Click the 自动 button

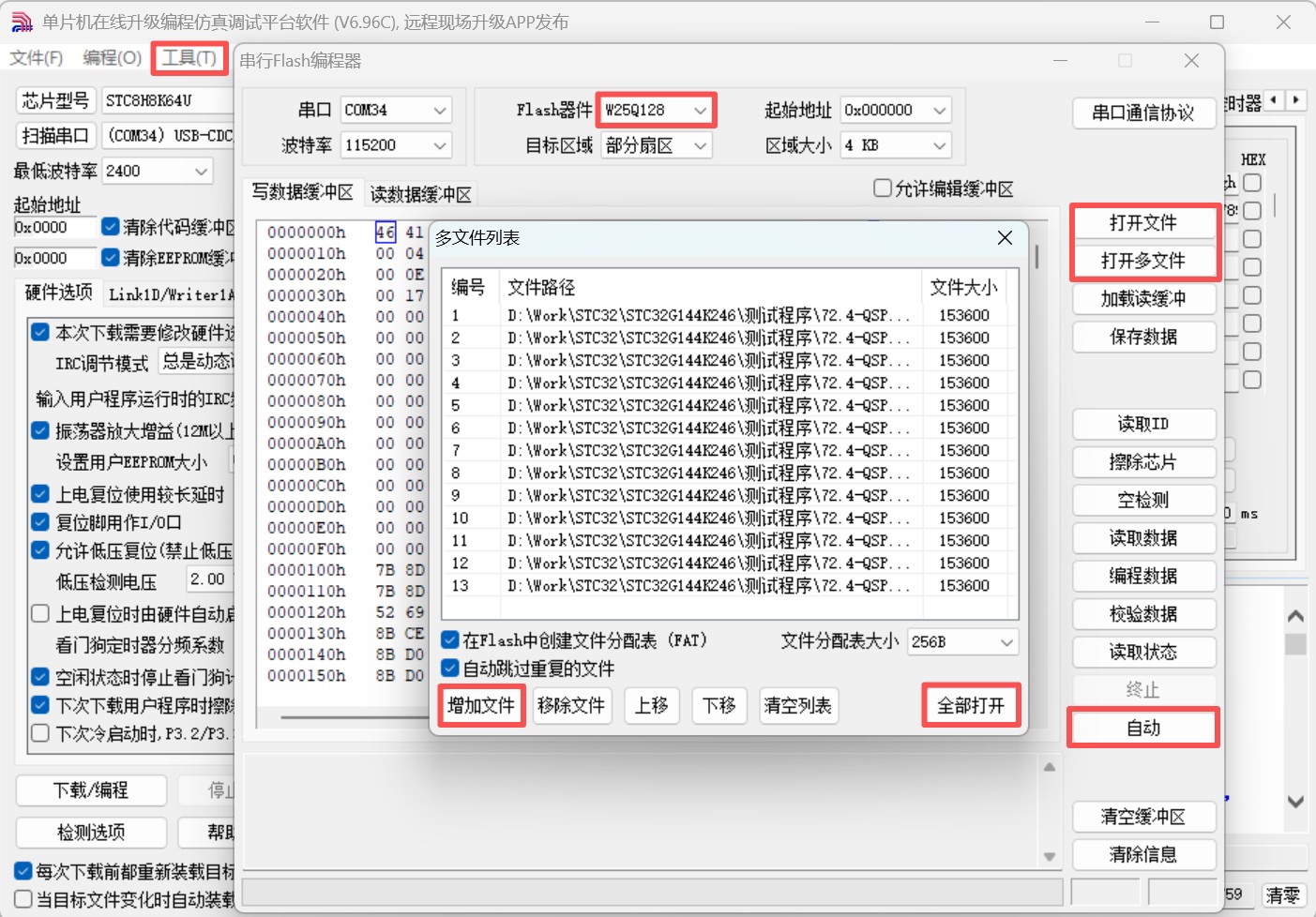[1144, 728]
